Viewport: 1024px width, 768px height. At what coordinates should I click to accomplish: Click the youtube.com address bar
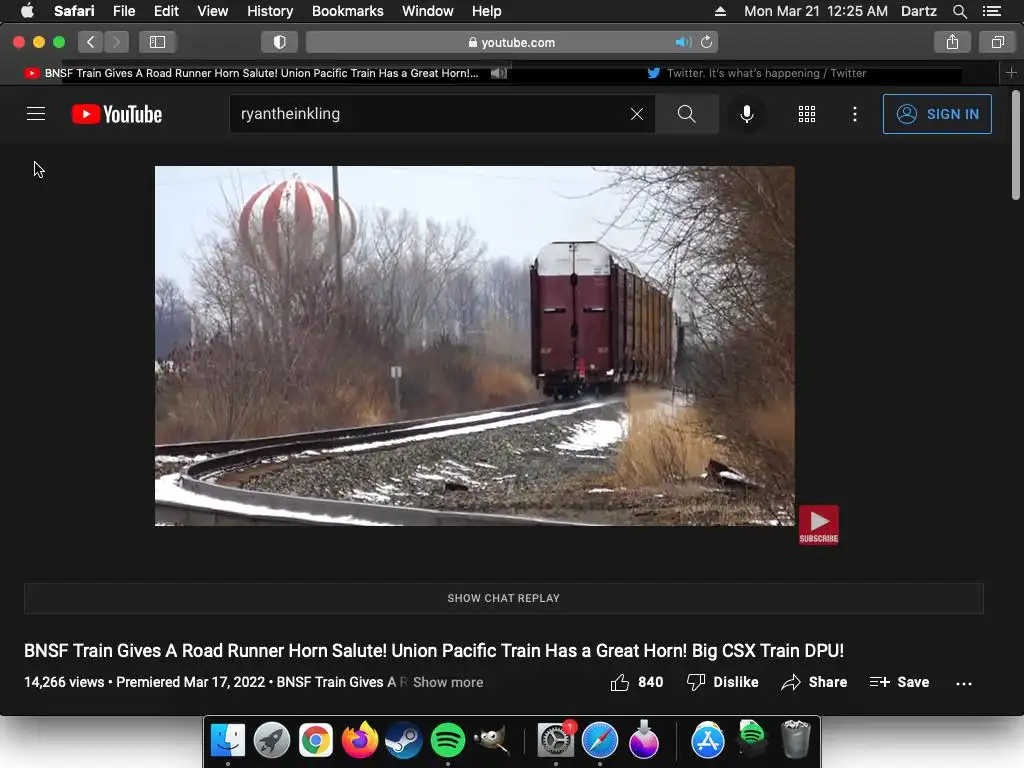512,42
